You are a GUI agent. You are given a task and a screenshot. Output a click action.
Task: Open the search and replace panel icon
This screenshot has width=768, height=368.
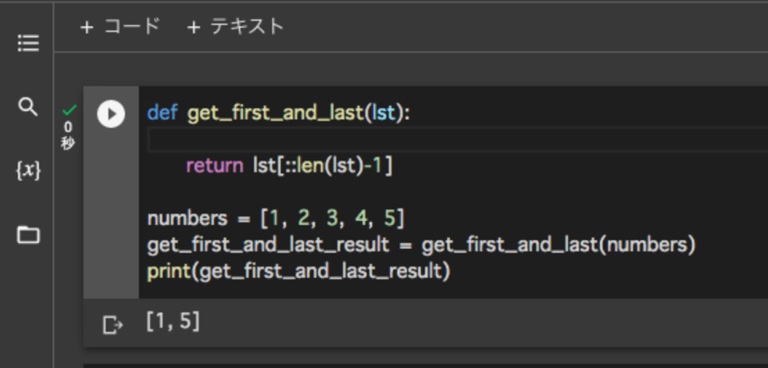pos(28,106)
